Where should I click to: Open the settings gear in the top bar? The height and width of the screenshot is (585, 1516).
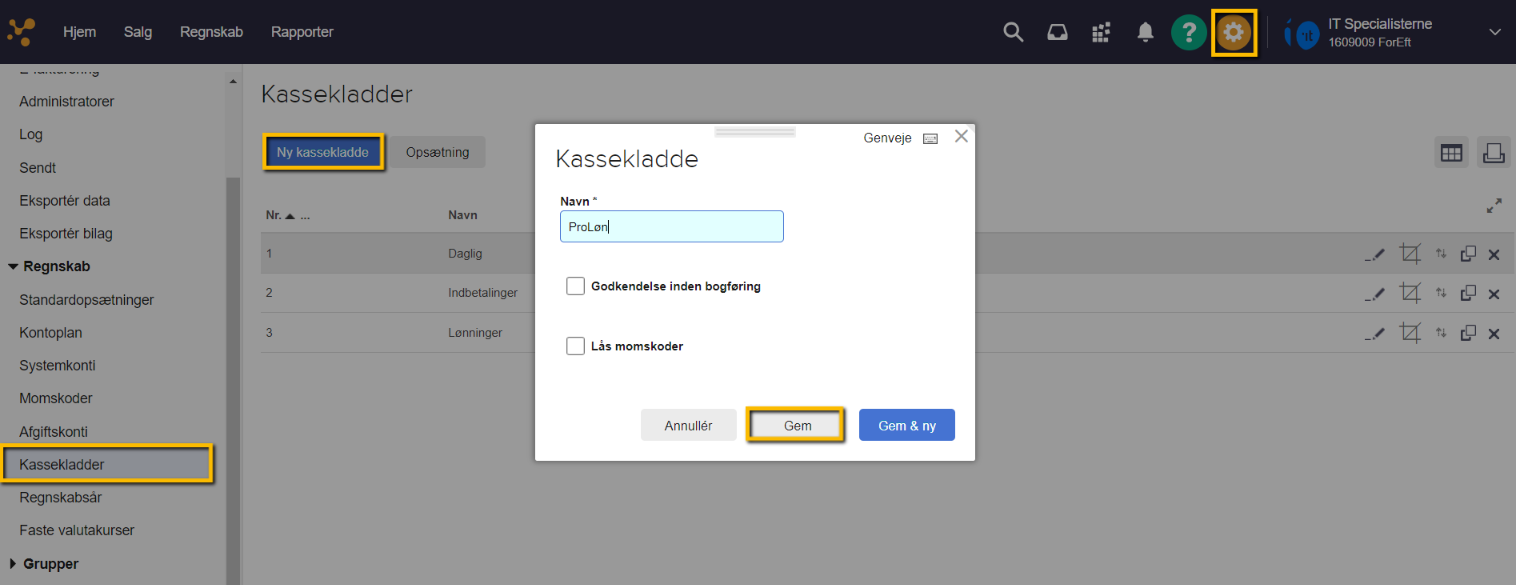[x=1233, y=31]
